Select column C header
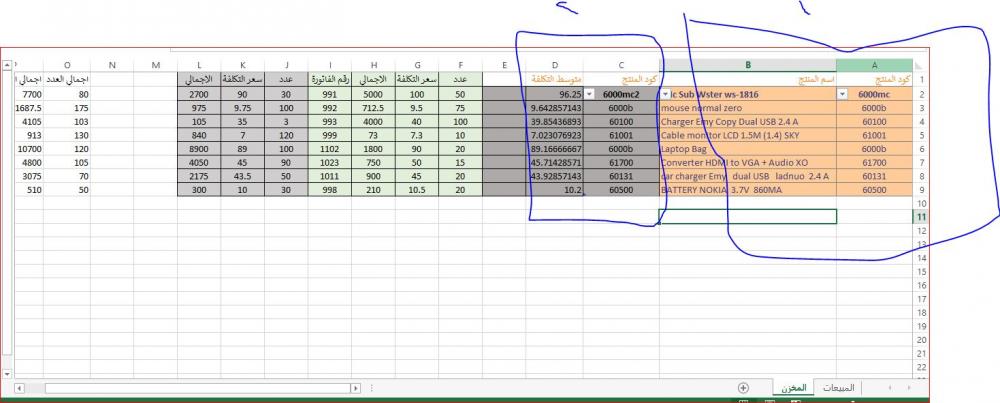This screenshot has width=1000, height=403. (x=621, y=65)
